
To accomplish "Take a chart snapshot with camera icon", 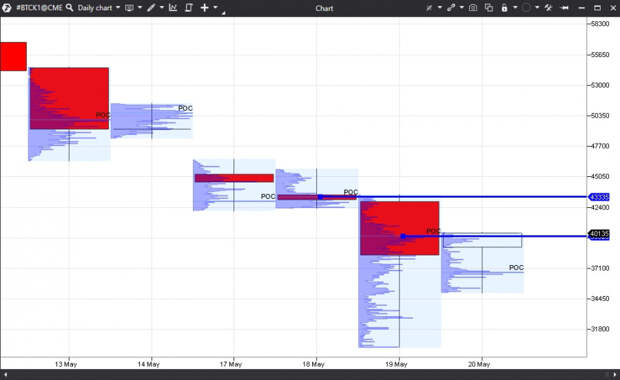I will [473, 8].
